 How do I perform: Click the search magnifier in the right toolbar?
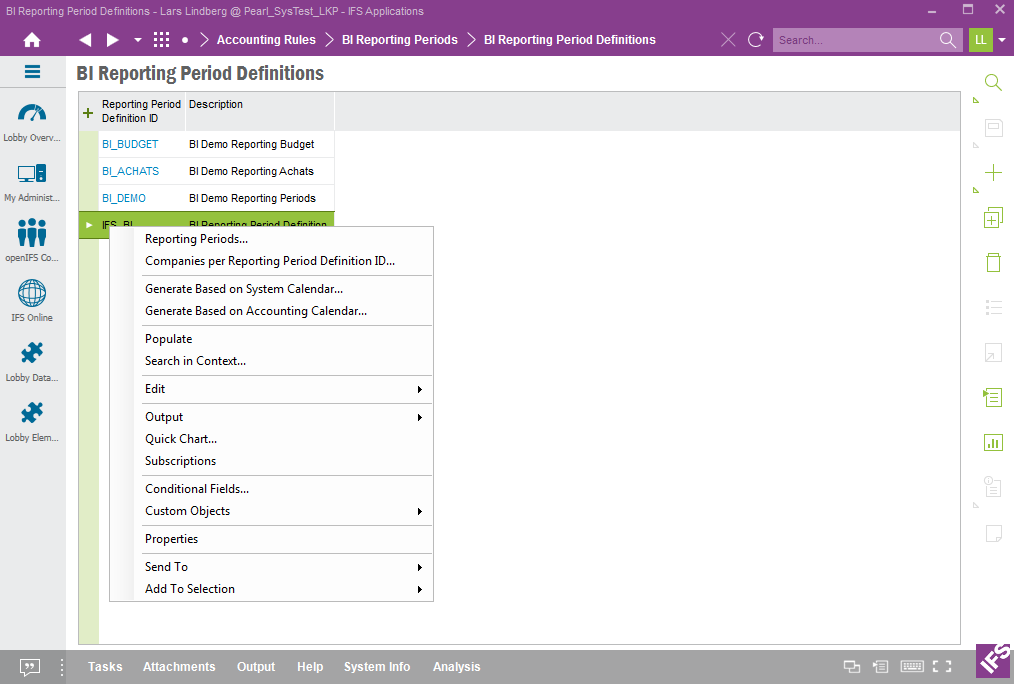(993, 82)
